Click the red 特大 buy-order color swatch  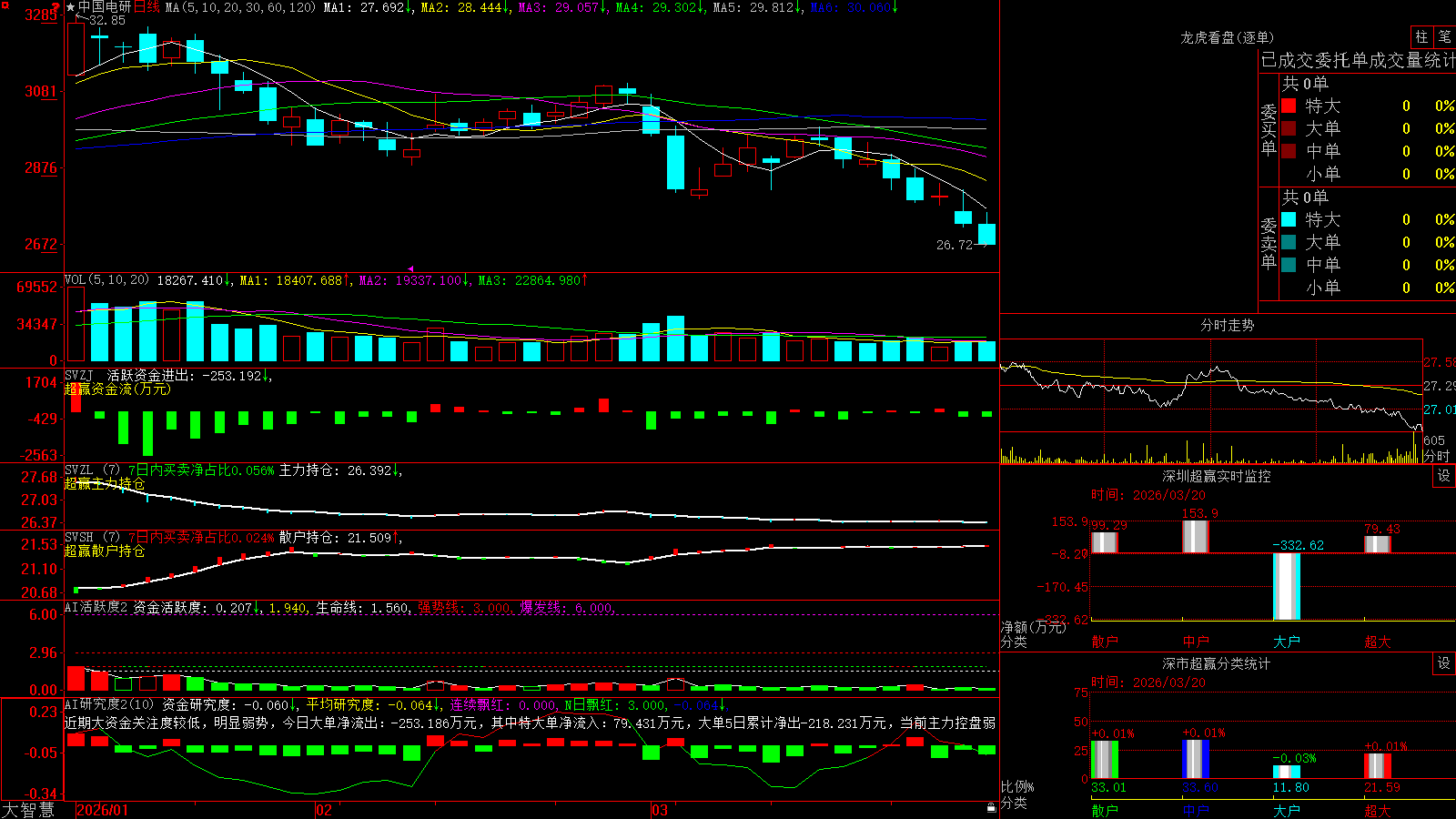point(1289,106)
